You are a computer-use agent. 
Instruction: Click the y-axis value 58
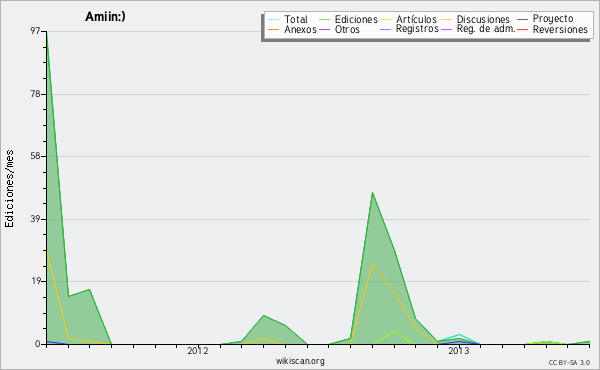pos(35,156)
